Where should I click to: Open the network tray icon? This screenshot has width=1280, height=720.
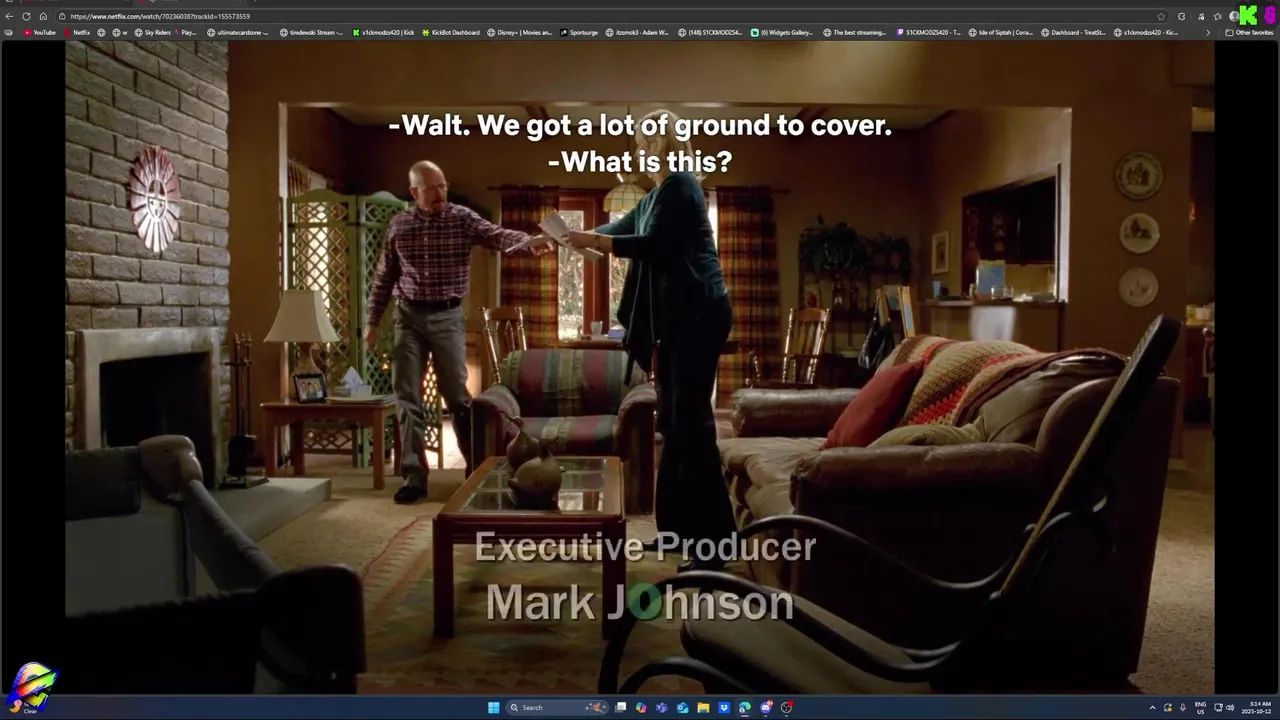[1219, 707]
